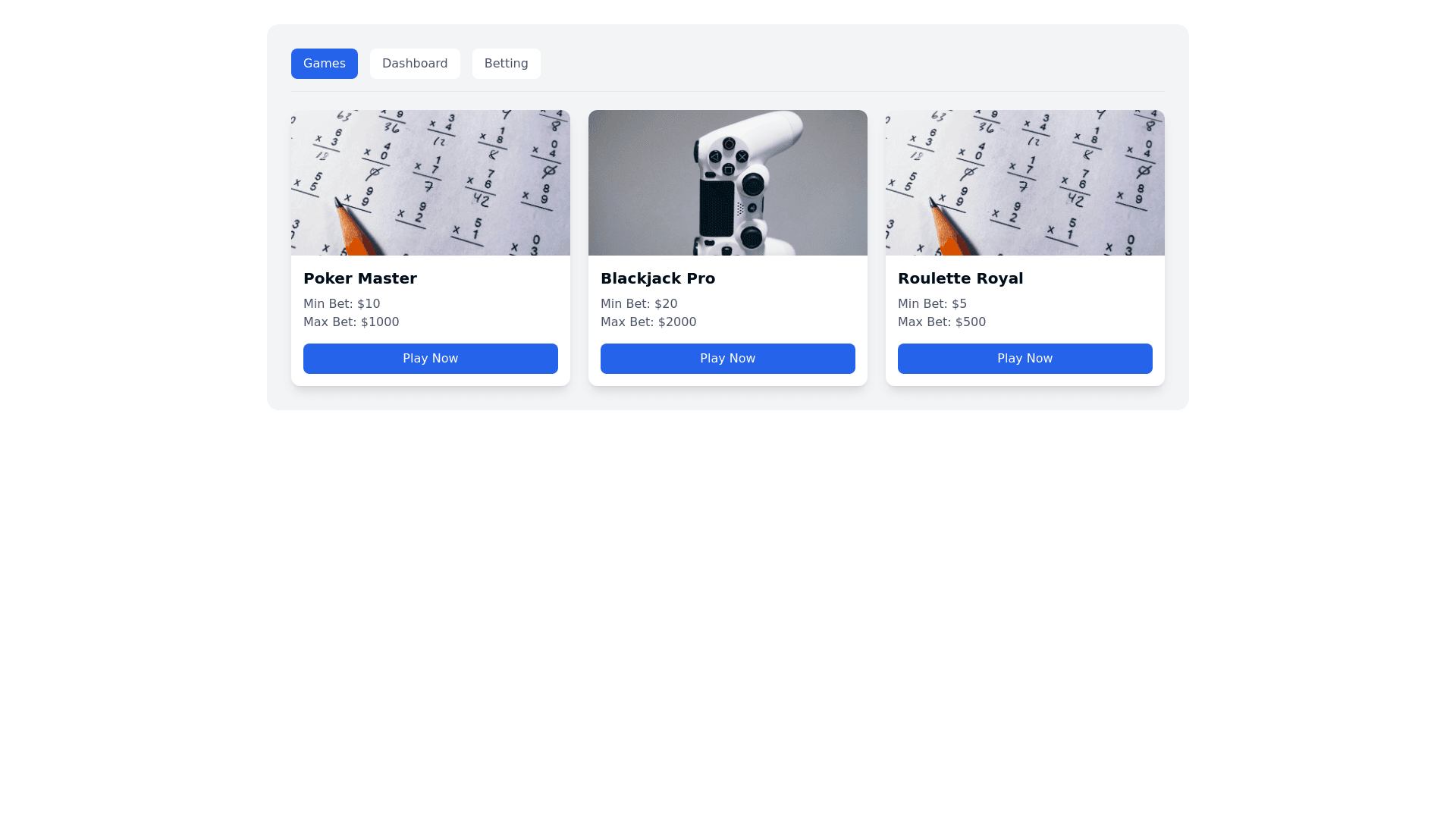Click the Min Bet $5 text

tap(932, 304)
